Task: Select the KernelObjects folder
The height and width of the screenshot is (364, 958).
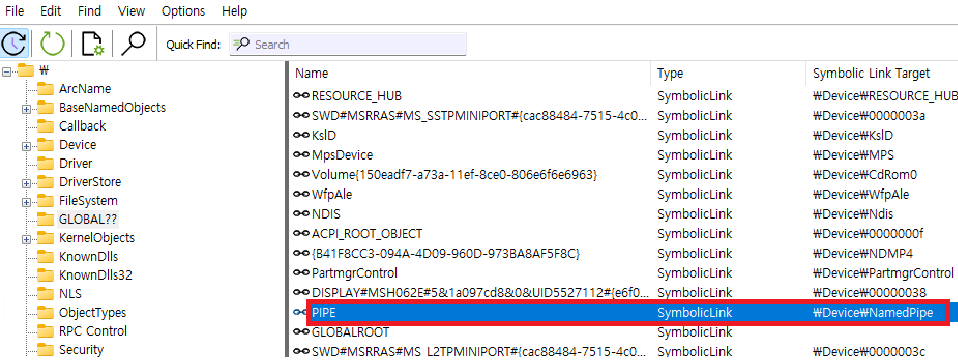Action: pos(97,238)
